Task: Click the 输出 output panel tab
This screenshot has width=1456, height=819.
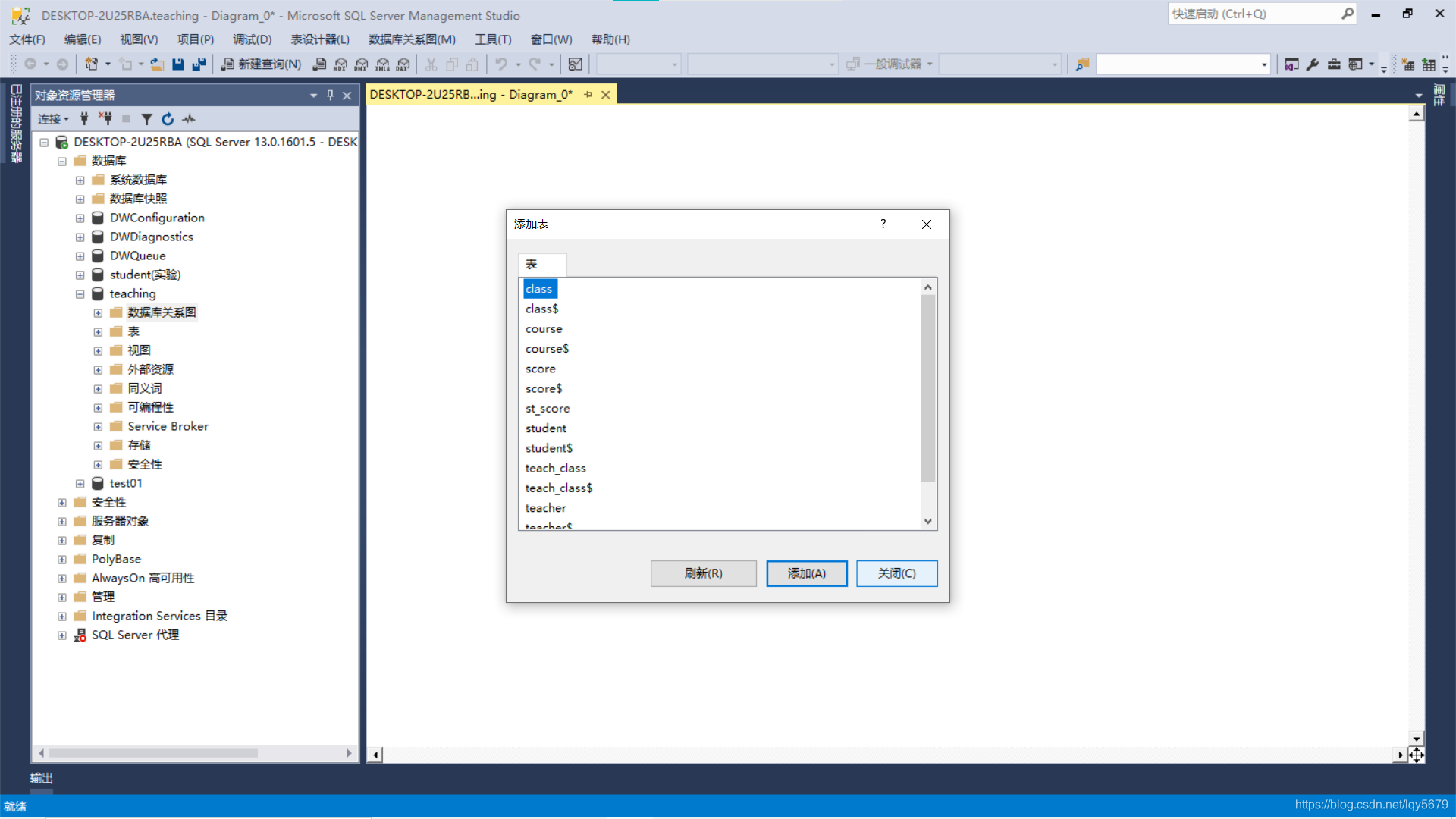Action: click(41, 778)
